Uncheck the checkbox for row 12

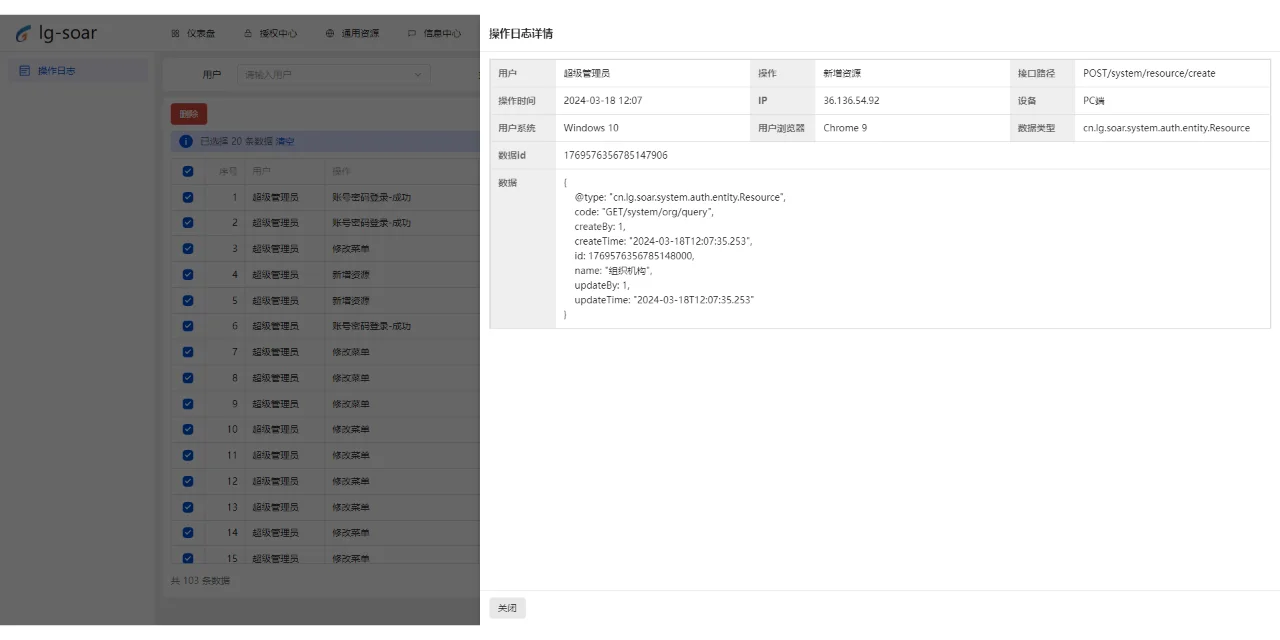point(188,481)
